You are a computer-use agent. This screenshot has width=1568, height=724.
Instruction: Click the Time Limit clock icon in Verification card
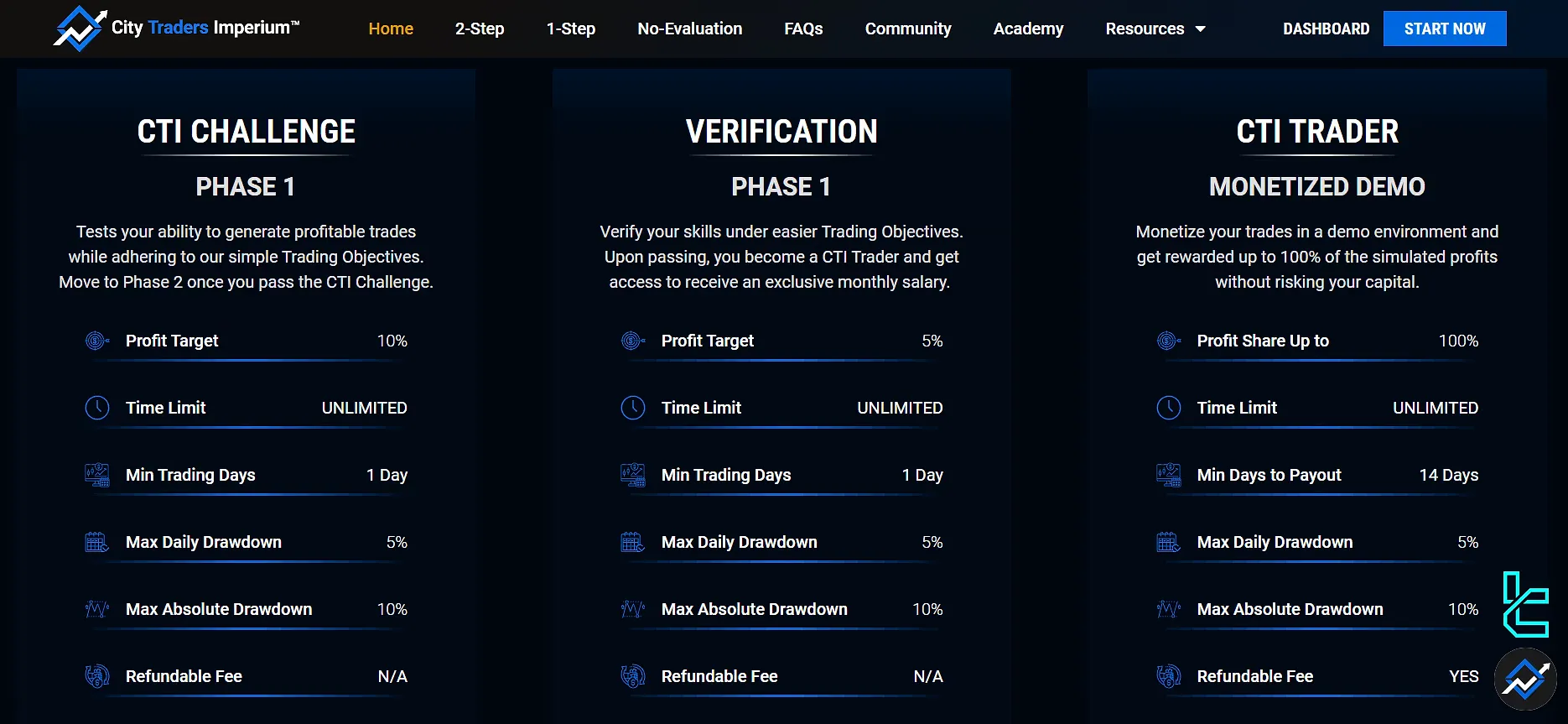click(x=633, y=408)
